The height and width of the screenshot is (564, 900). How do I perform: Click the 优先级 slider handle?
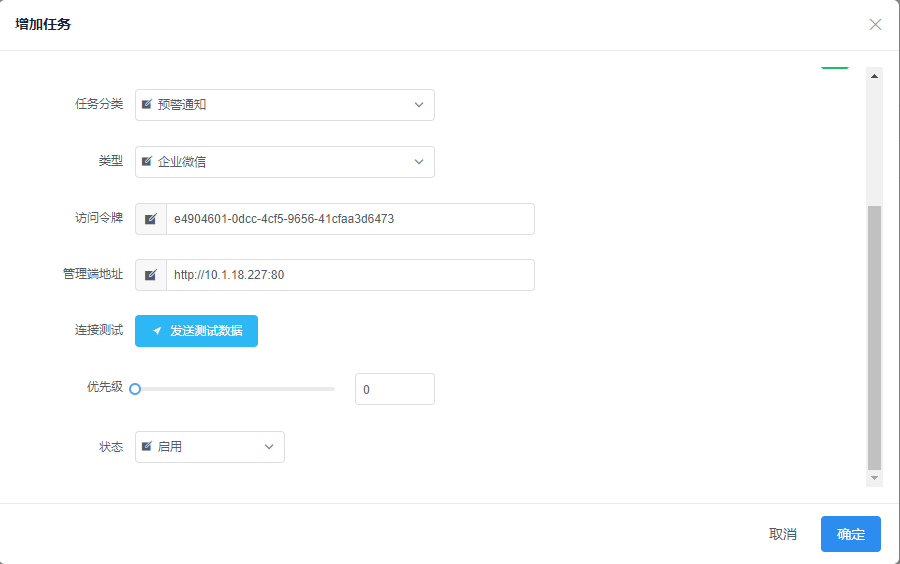135,389
